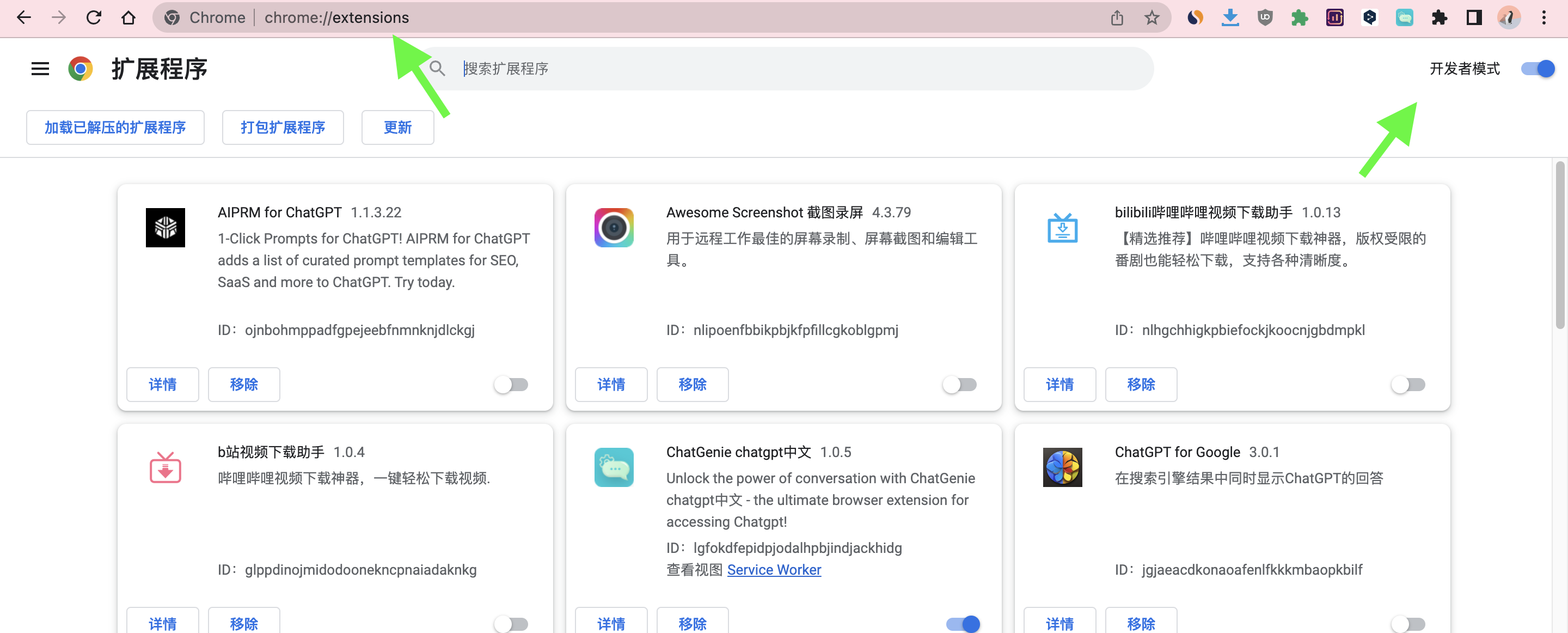Click 更新 to update extensions
Viewport: 1568px width, 633px height.
click(x=397, y=128)
